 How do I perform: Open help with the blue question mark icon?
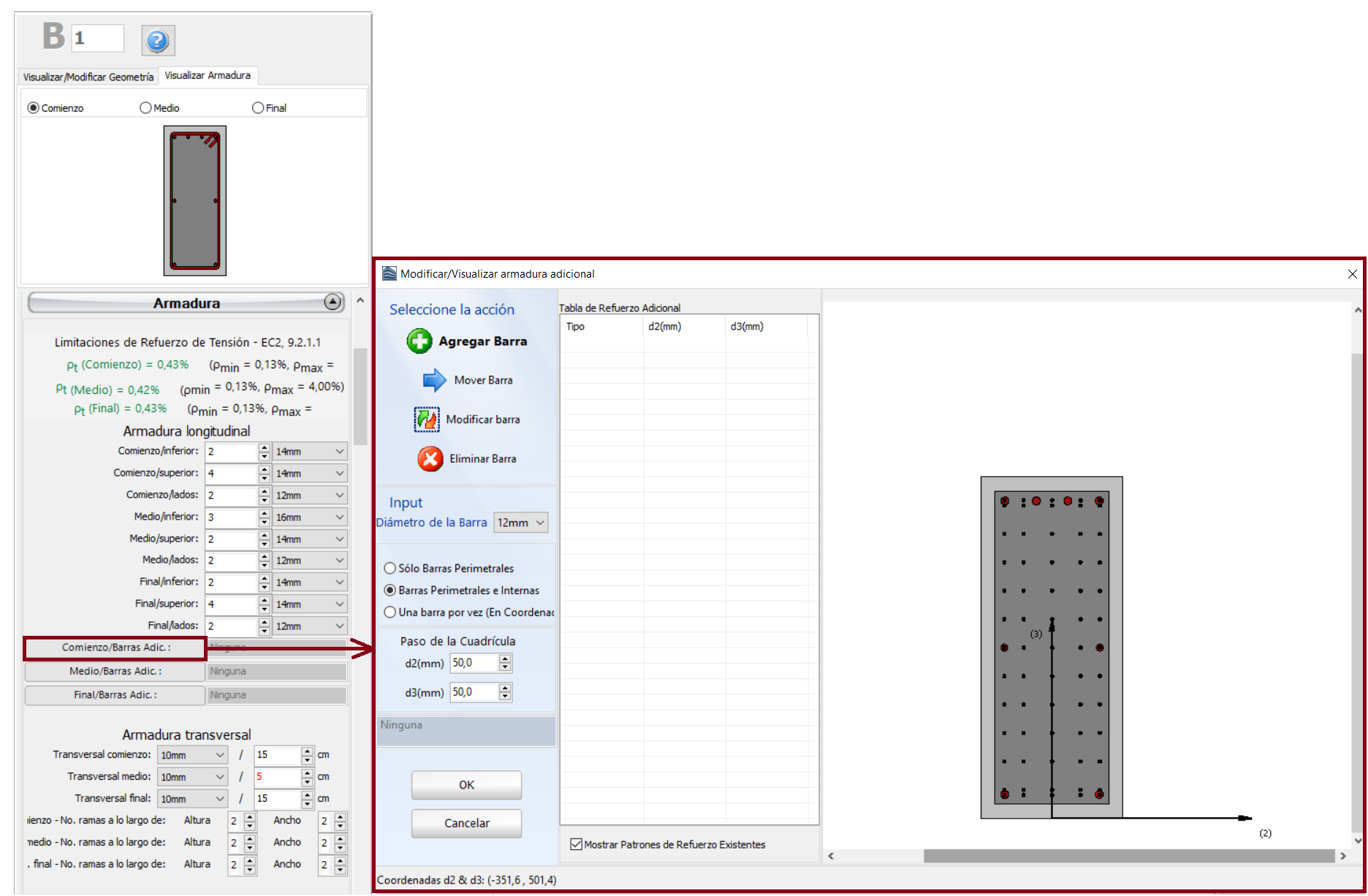(158, 41)
